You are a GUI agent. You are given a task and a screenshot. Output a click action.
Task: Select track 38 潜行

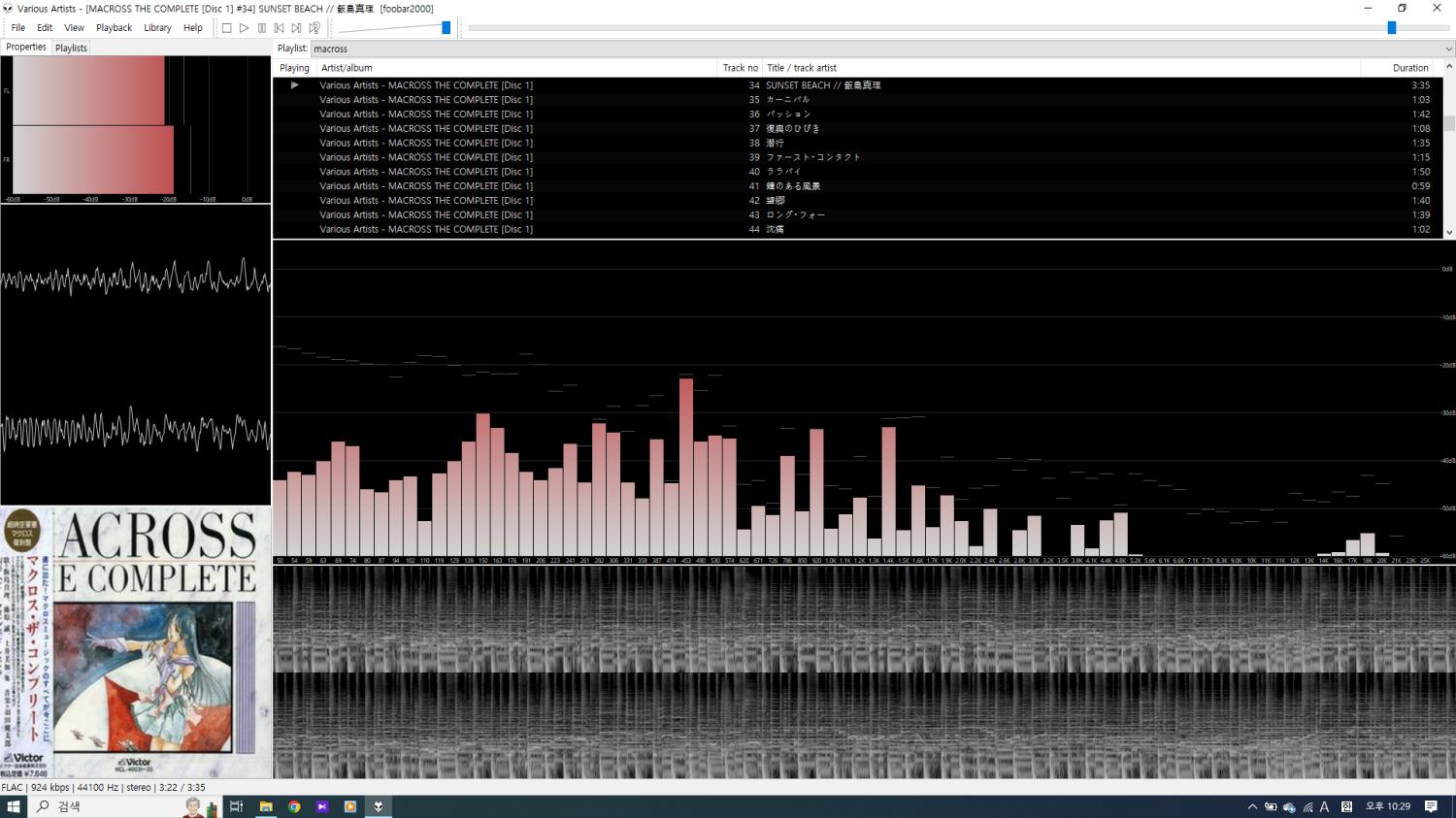point(857,143)
